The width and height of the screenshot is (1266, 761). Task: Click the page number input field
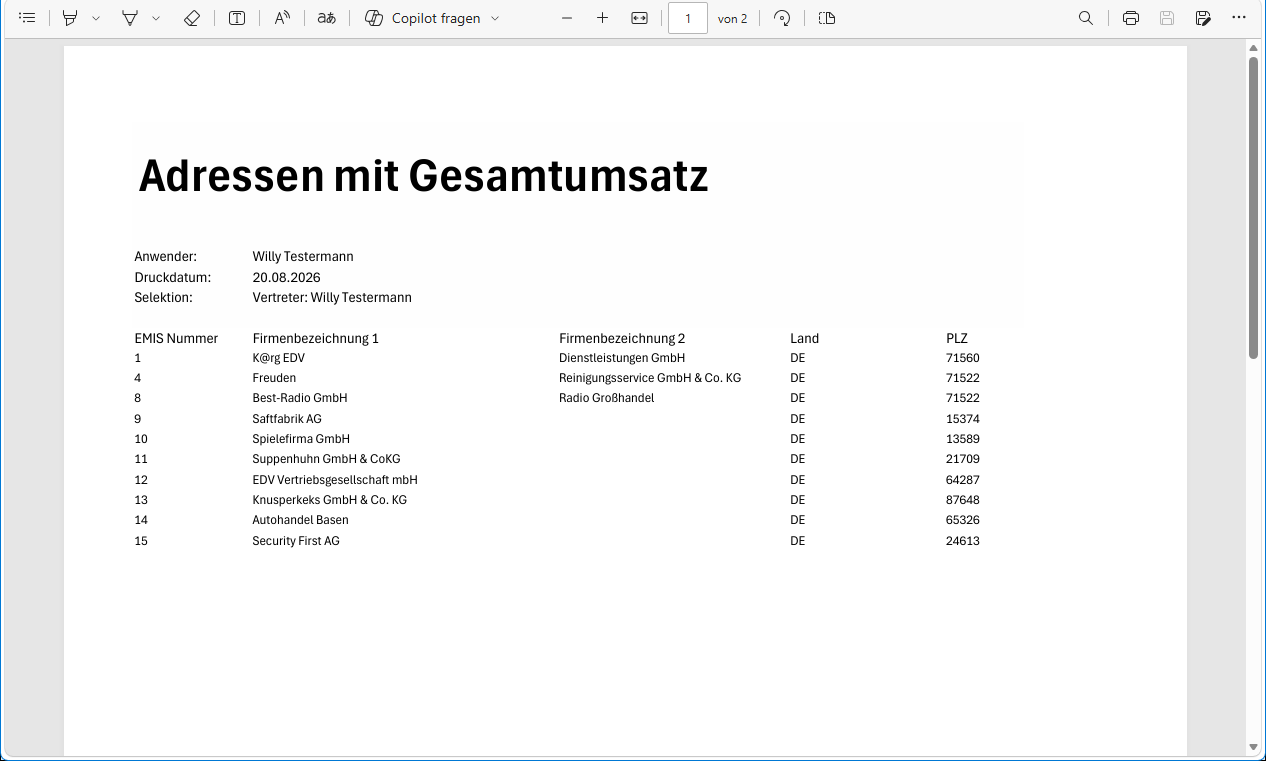688,18
